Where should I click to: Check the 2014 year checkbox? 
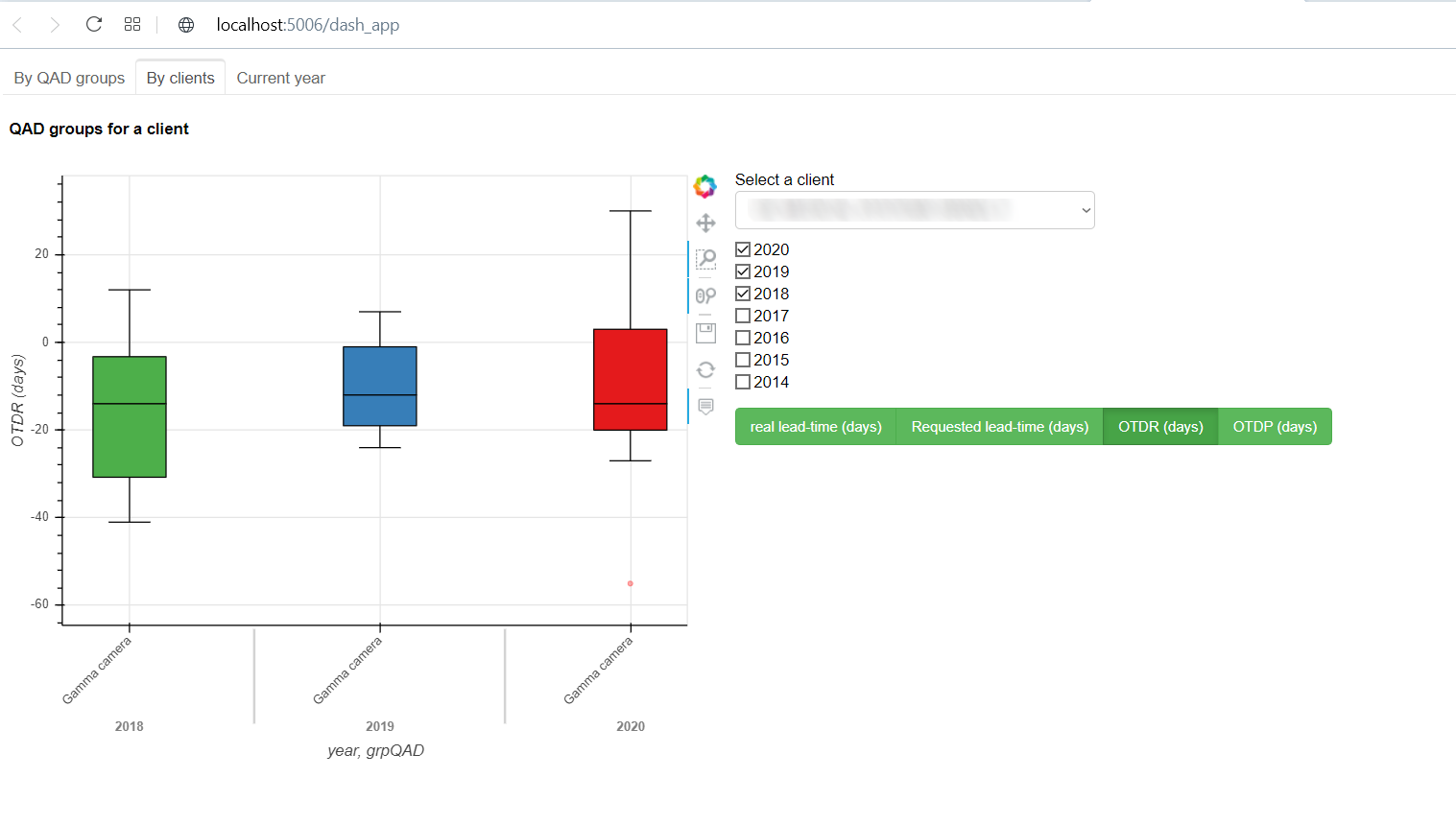coord(743,382)
